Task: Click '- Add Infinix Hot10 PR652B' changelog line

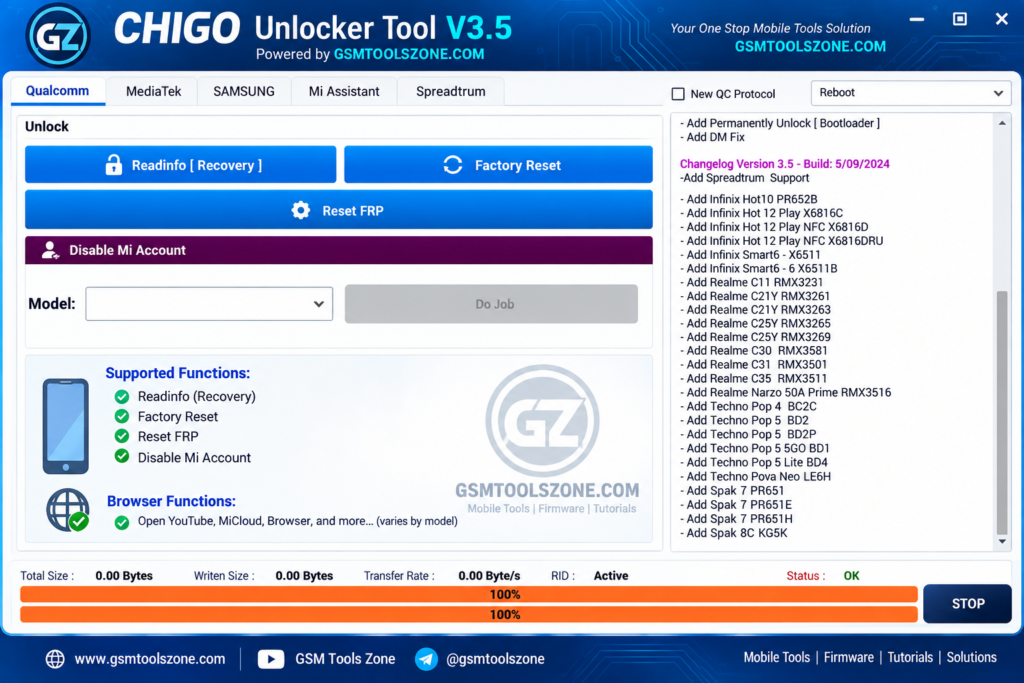Action: (748, 199)
